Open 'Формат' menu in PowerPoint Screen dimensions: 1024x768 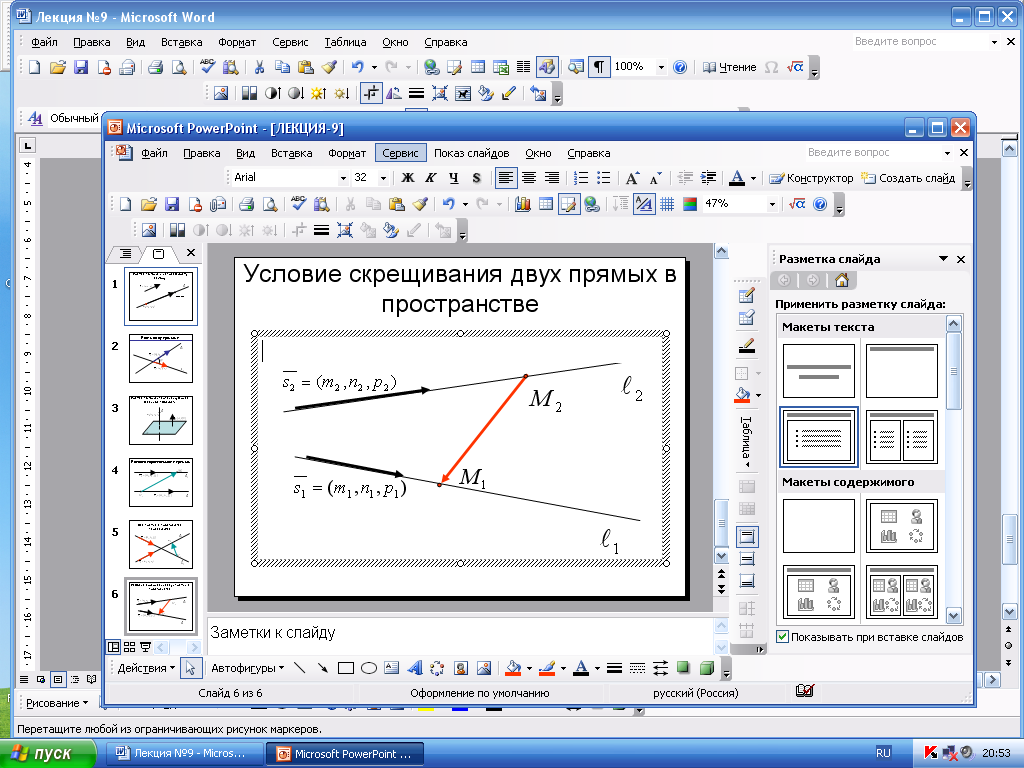pos(347,153)
